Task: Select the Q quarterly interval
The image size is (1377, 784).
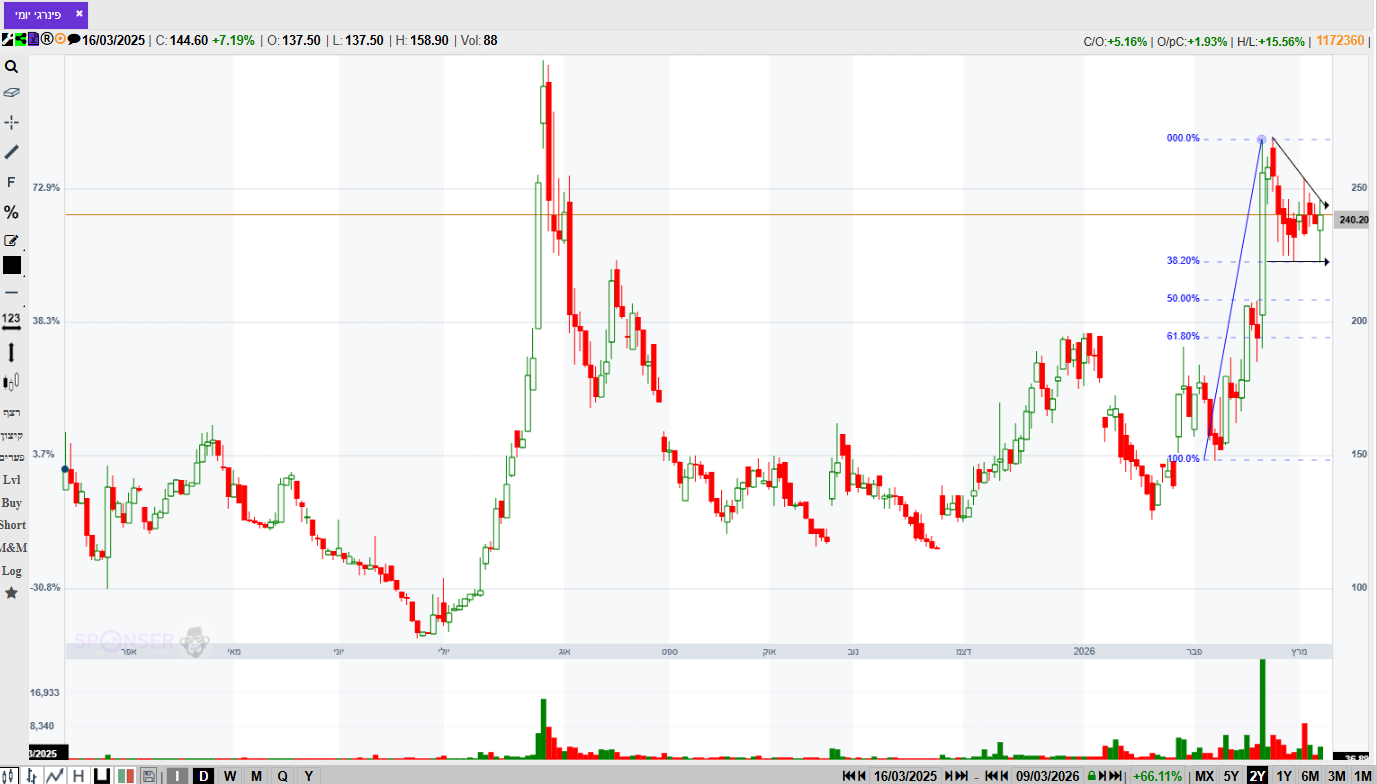Action: (x=282, y=776)
